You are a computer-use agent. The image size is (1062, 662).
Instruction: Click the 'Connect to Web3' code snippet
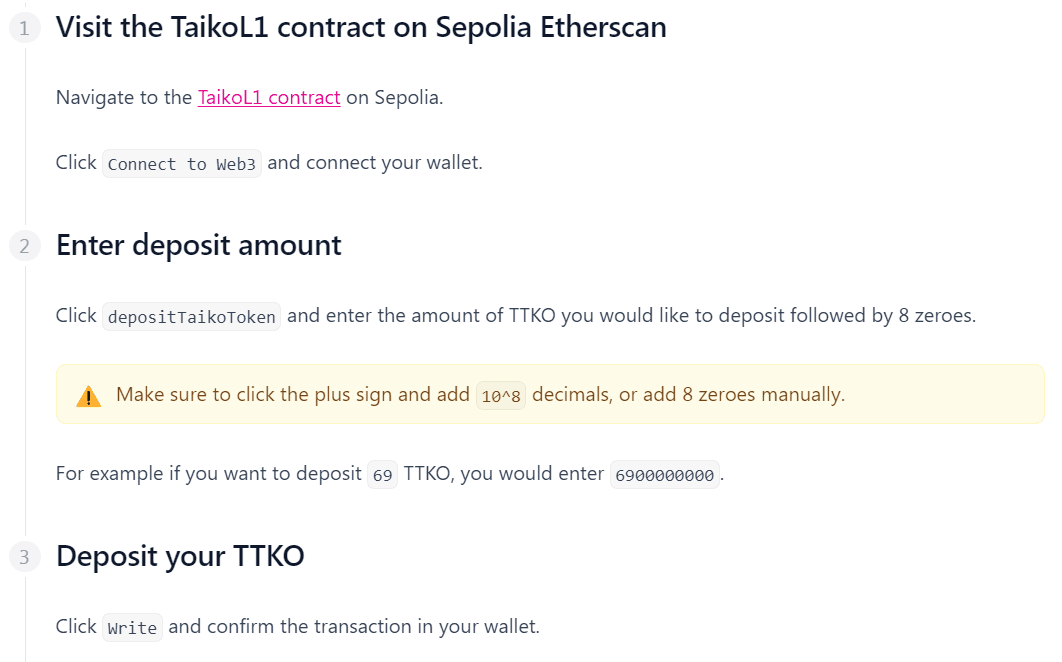point(182,164)
